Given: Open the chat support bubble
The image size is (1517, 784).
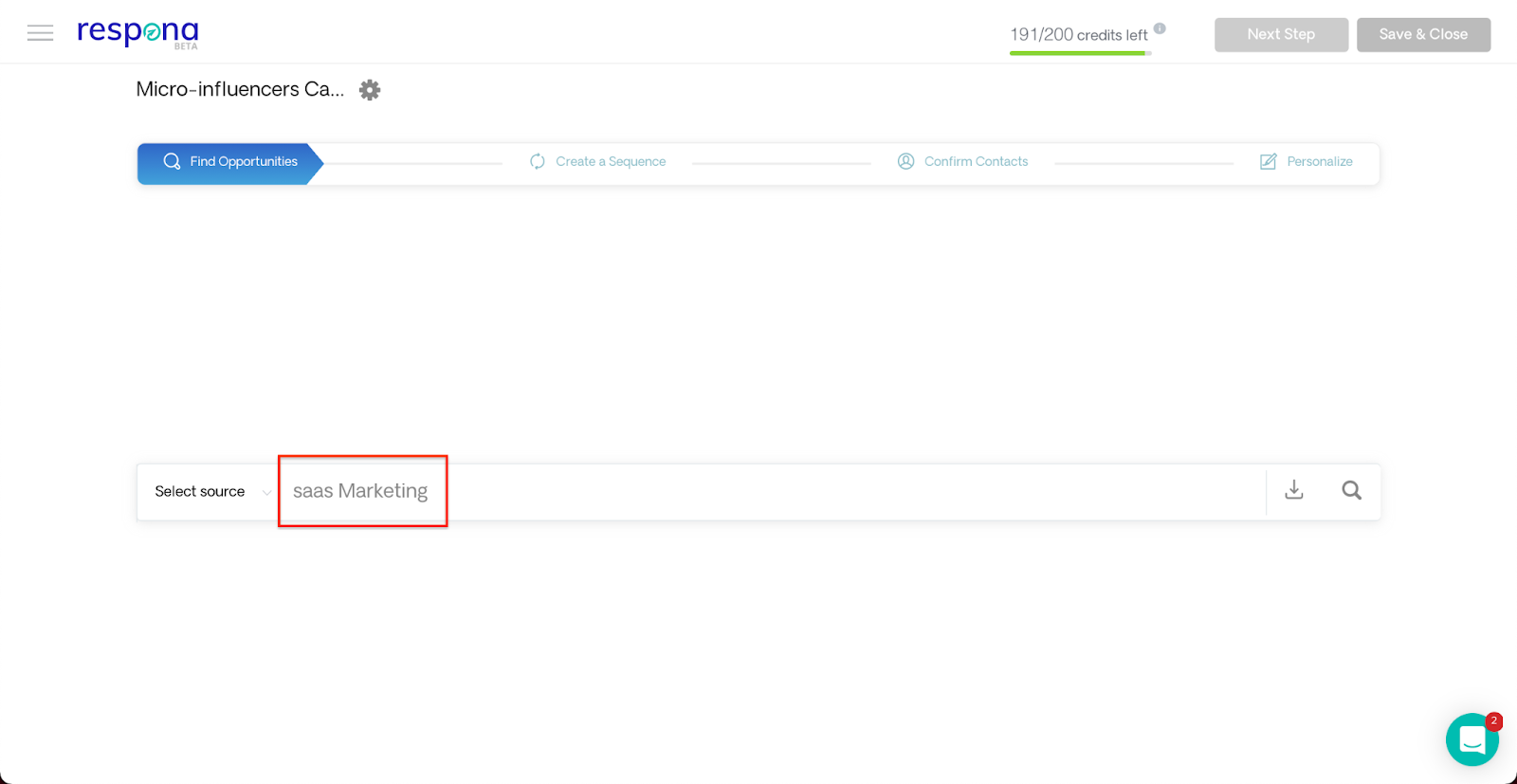Looking at the screenshot, I should (x=1472, y=739).
